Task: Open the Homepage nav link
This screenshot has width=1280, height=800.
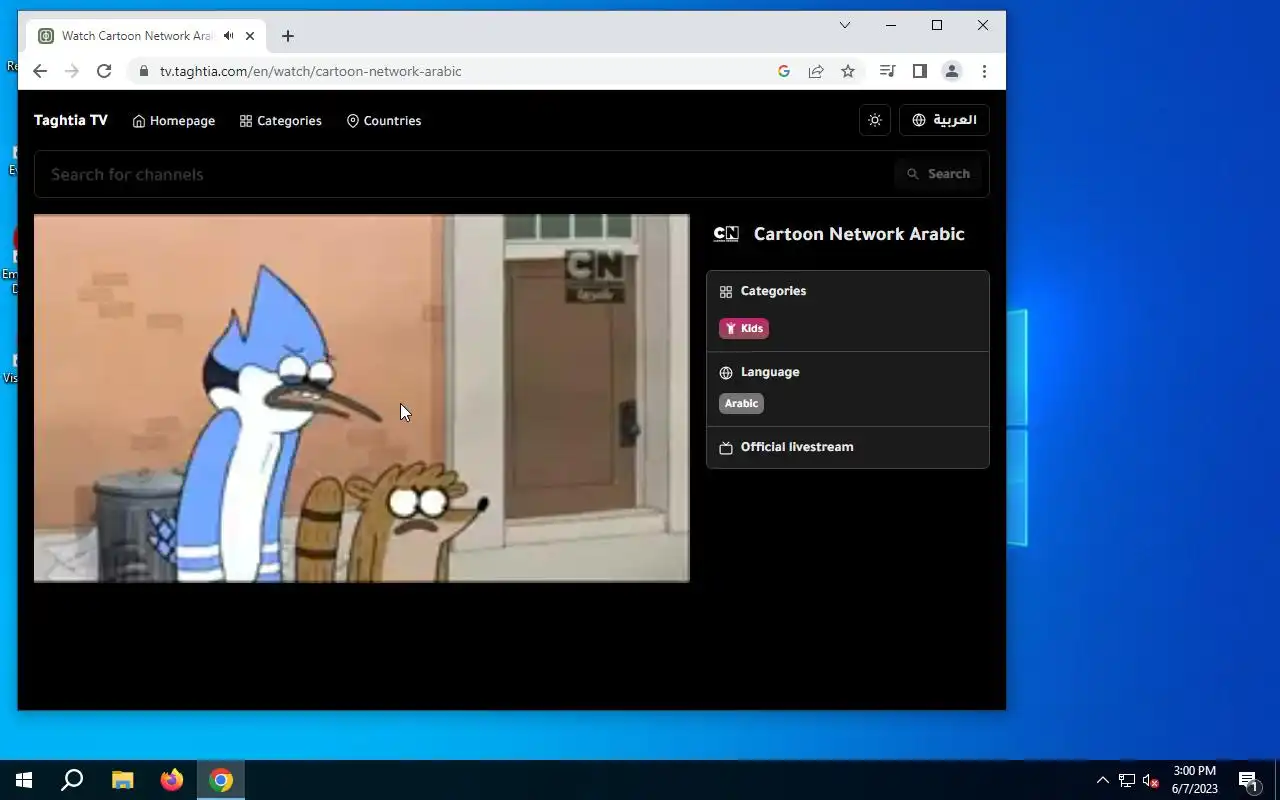Action: tap(174, 121)
